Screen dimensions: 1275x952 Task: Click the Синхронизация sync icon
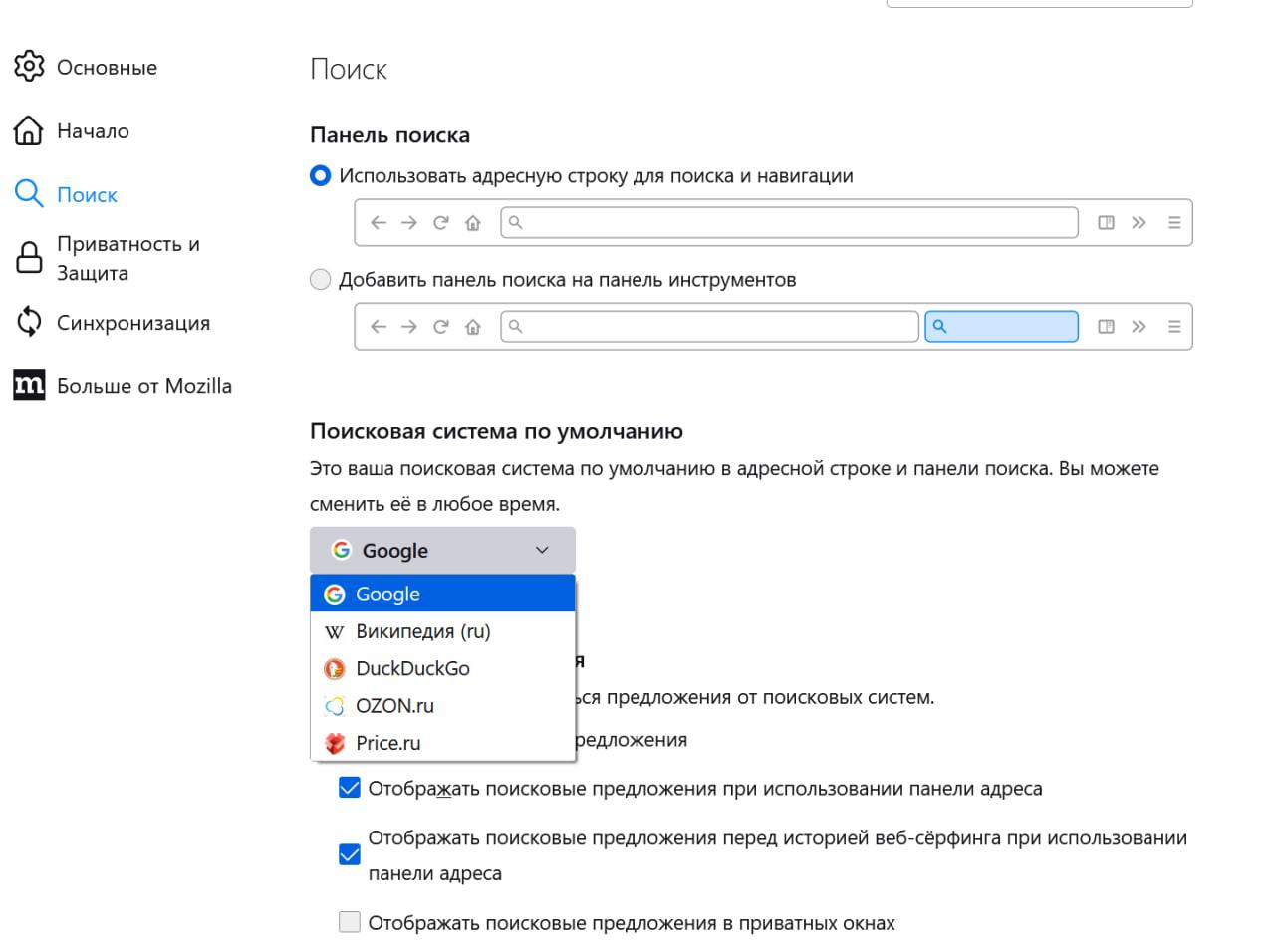[29, 321]
